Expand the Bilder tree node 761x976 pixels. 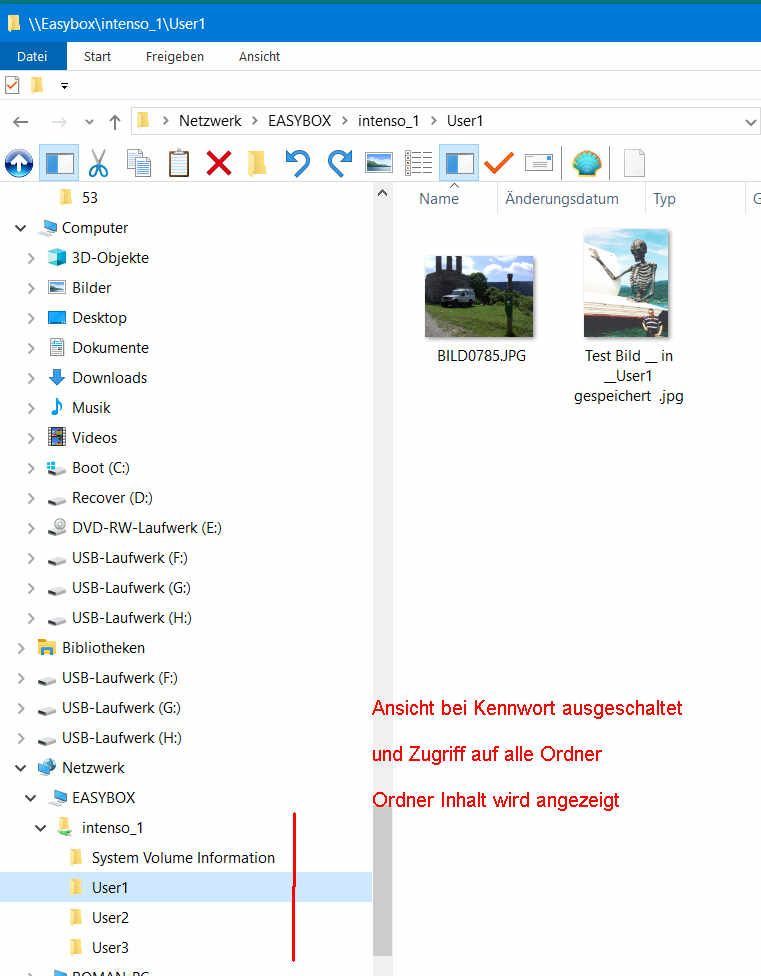tap(30, 288)
